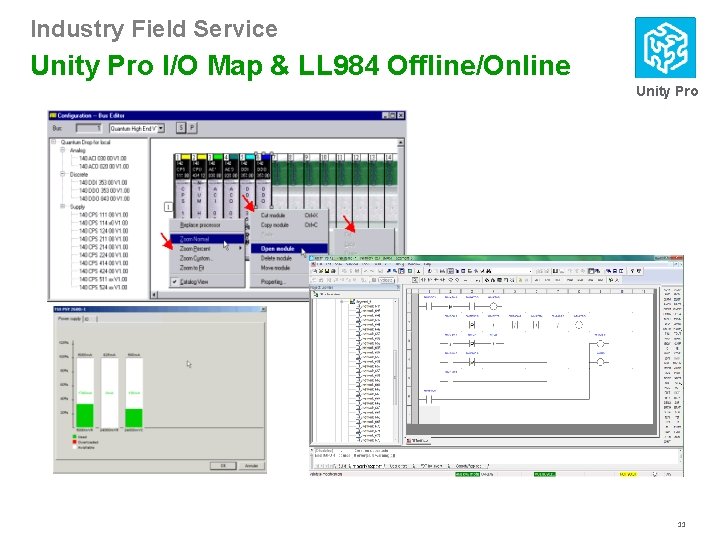Viewport: 720px width, 540px height.
Task: Click lower coil on right ladder branch
Action: (601, 362)
